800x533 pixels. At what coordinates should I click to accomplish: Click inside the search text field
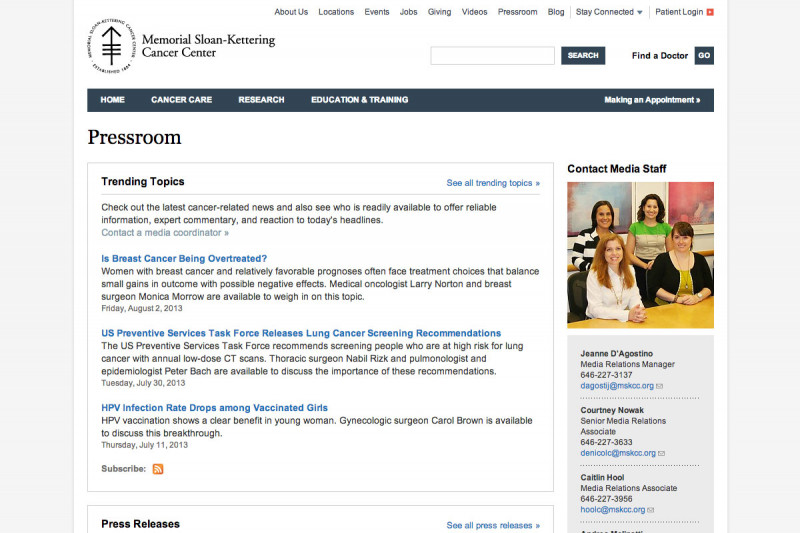(x=492, y=56)
